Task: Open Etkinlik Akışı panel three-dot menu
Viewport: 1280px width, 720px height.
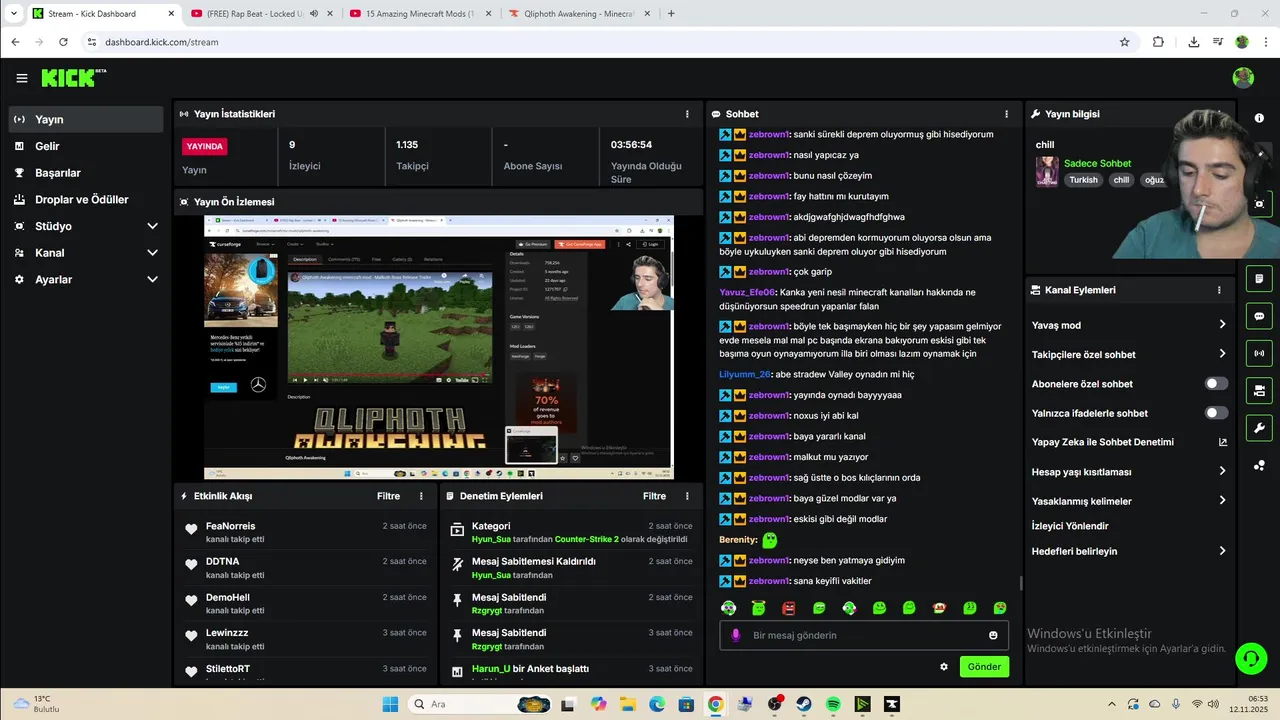Action: click(421, 496)
